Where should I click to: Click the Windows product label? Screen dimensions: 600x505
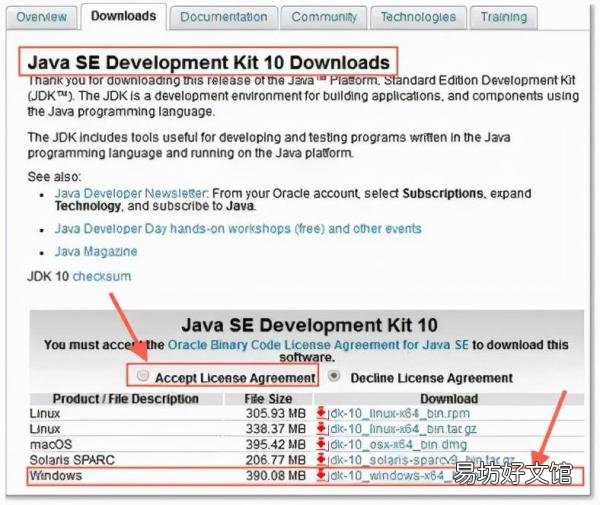(56, 476)
